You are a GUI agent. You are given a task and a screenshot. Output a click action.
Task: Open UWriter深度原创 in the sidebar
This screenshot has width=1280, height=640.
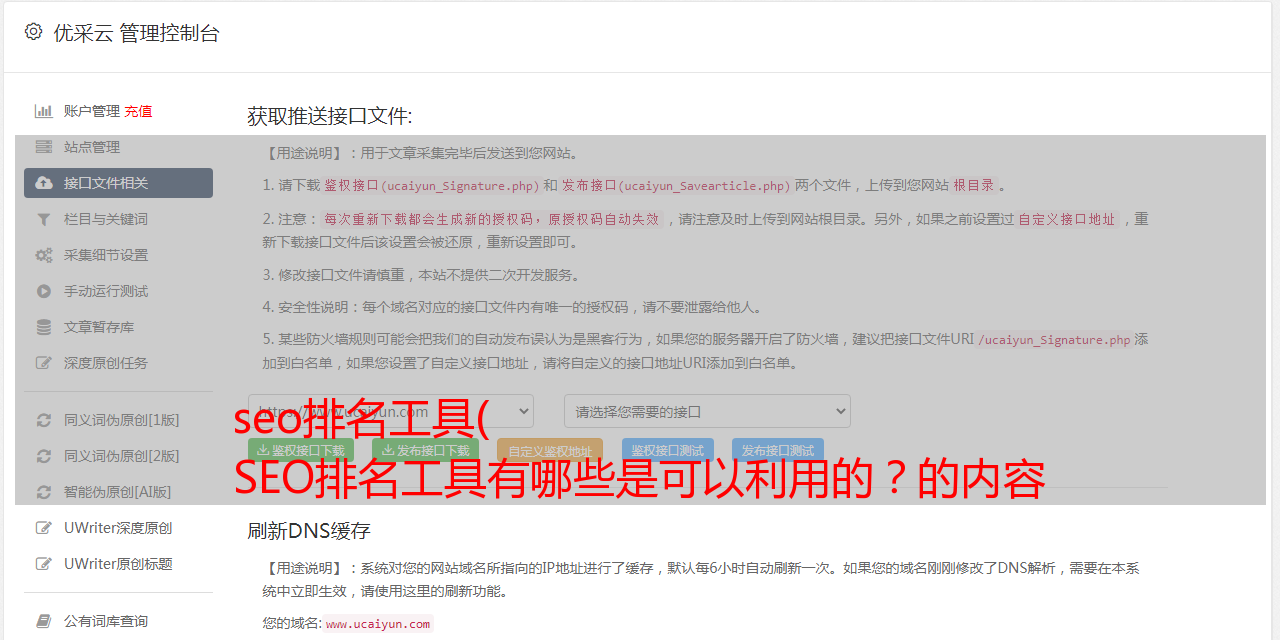[118, 528]
